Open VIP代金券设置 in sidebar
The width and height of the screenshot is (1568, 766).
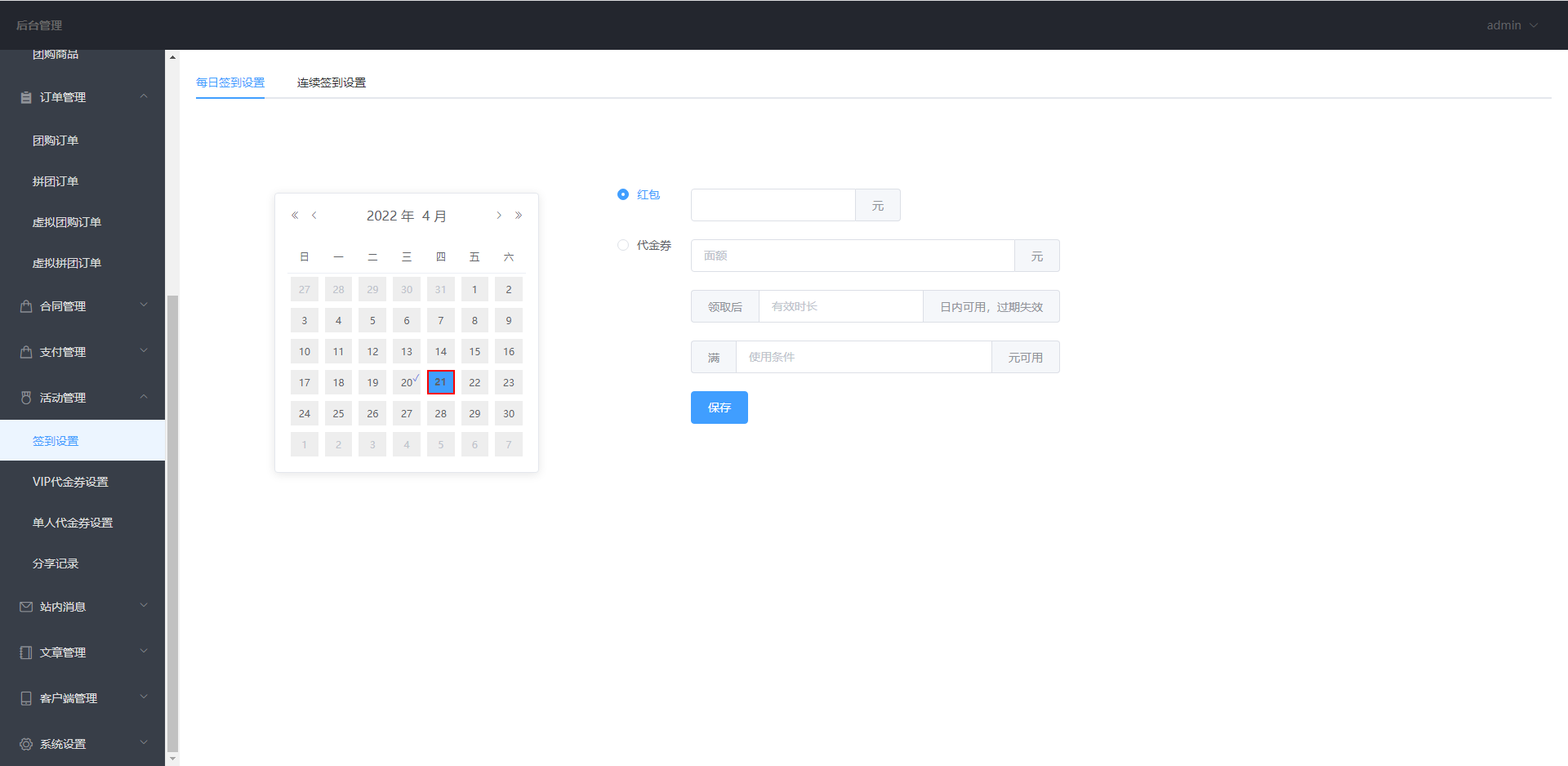click(x=70, y=482)
